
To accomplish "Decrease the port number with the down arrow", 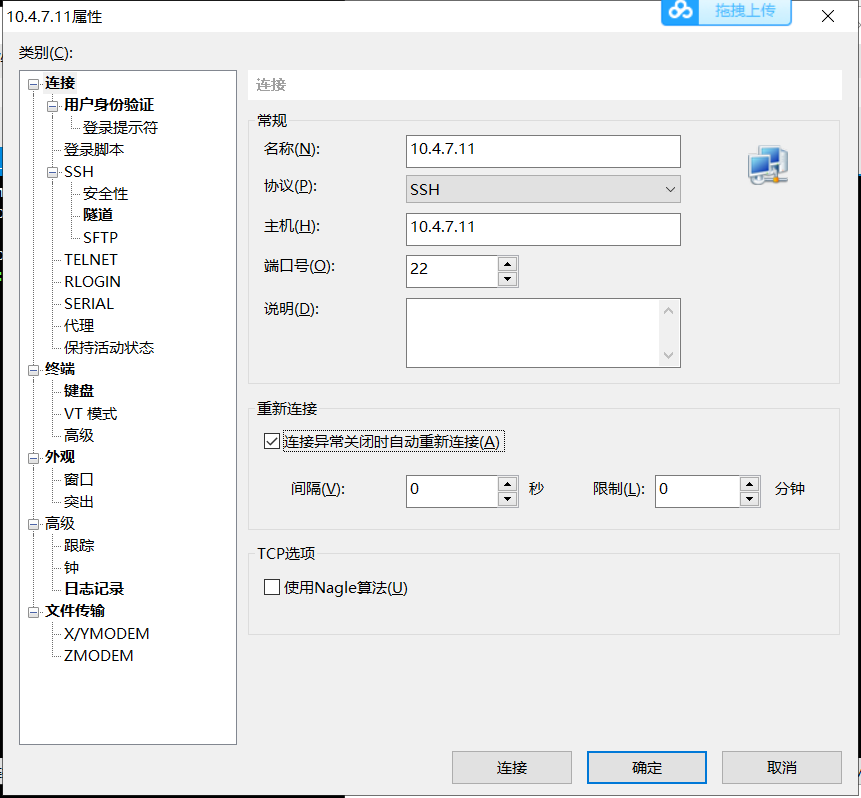I will [508, 279].
